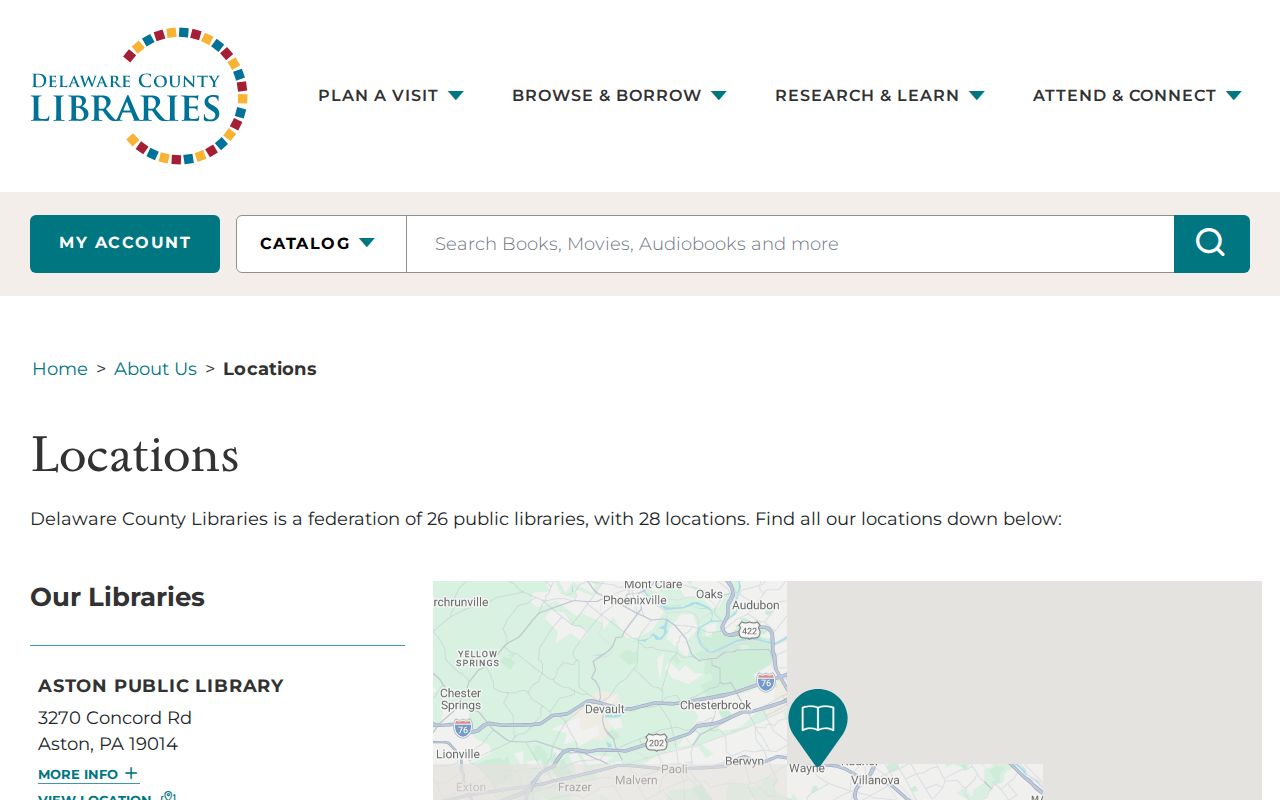Click the 'Audubon' label on the map
Image resolution: width=1280 pixels, height=800 pixels.
pos(756,605)
